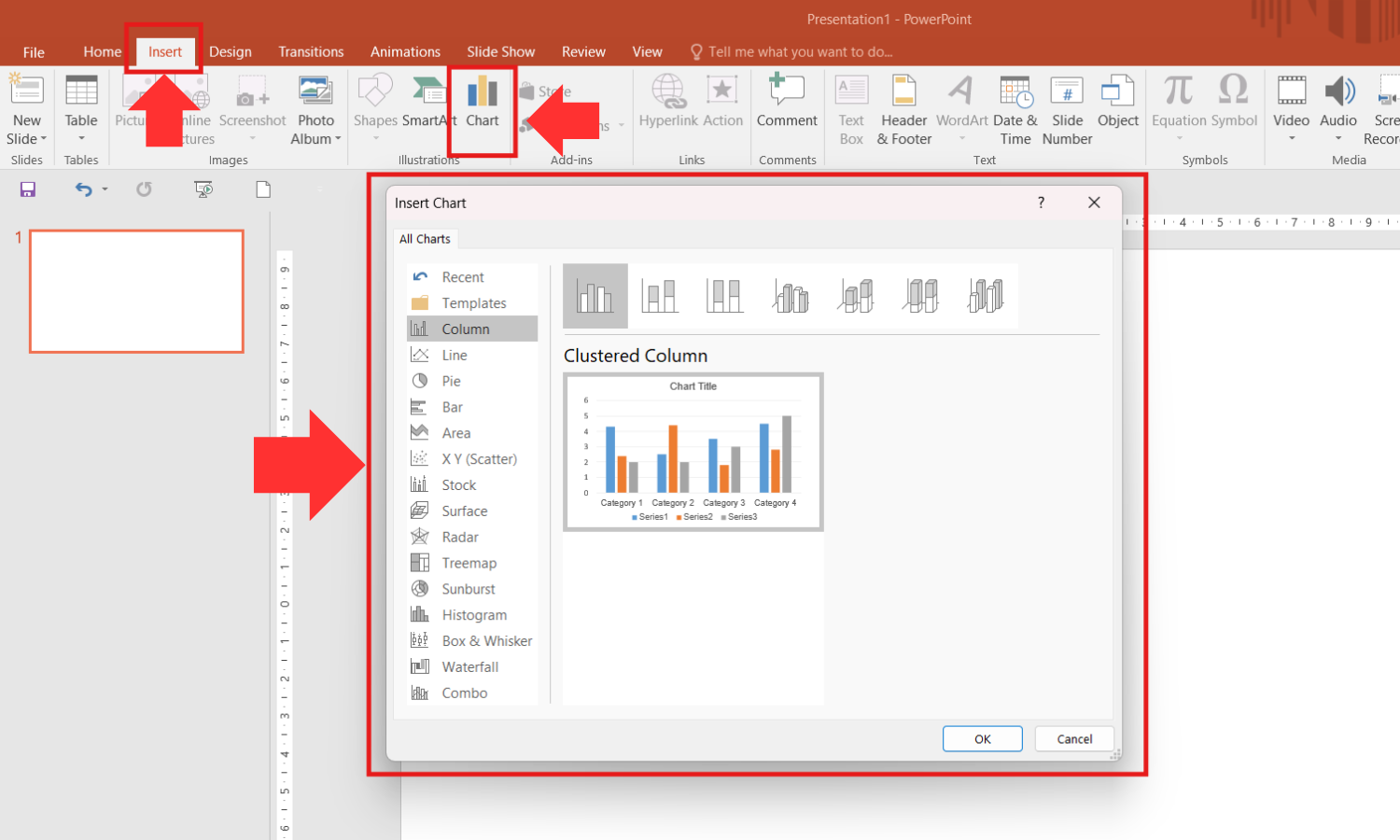Choose Pie chart category
The image size is (1400, 840).
coord(472,382)
